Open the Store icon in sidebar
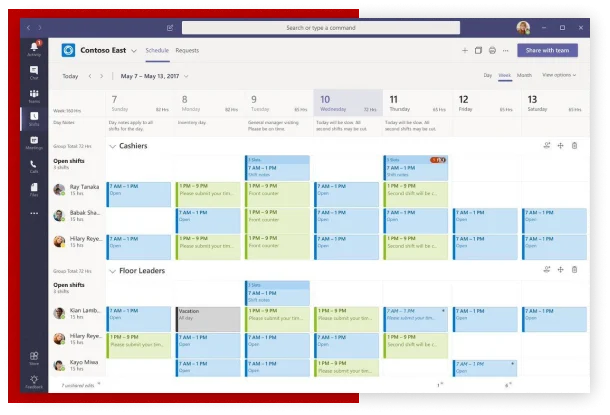 click(34, 357)
